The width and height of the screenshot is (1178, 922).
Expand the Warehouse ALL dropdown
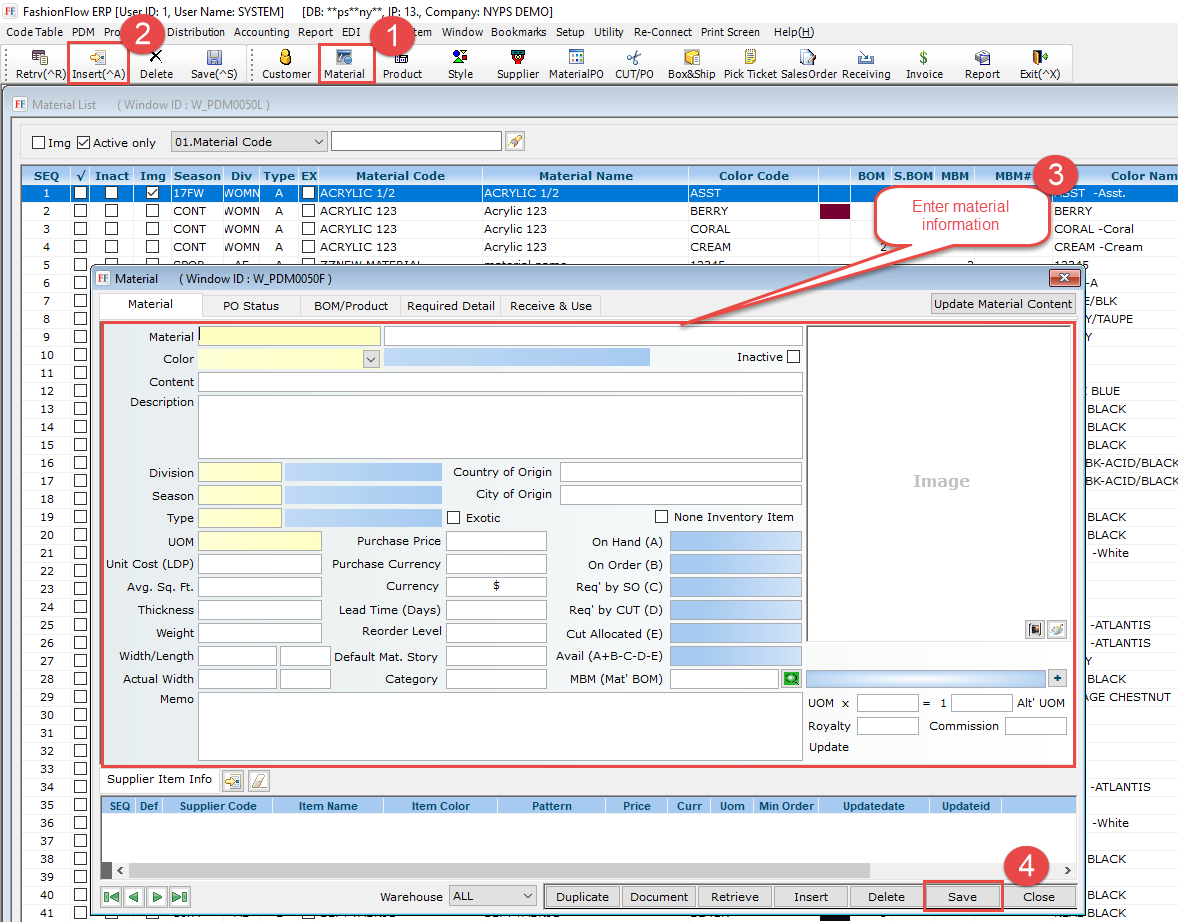point(527,896)
